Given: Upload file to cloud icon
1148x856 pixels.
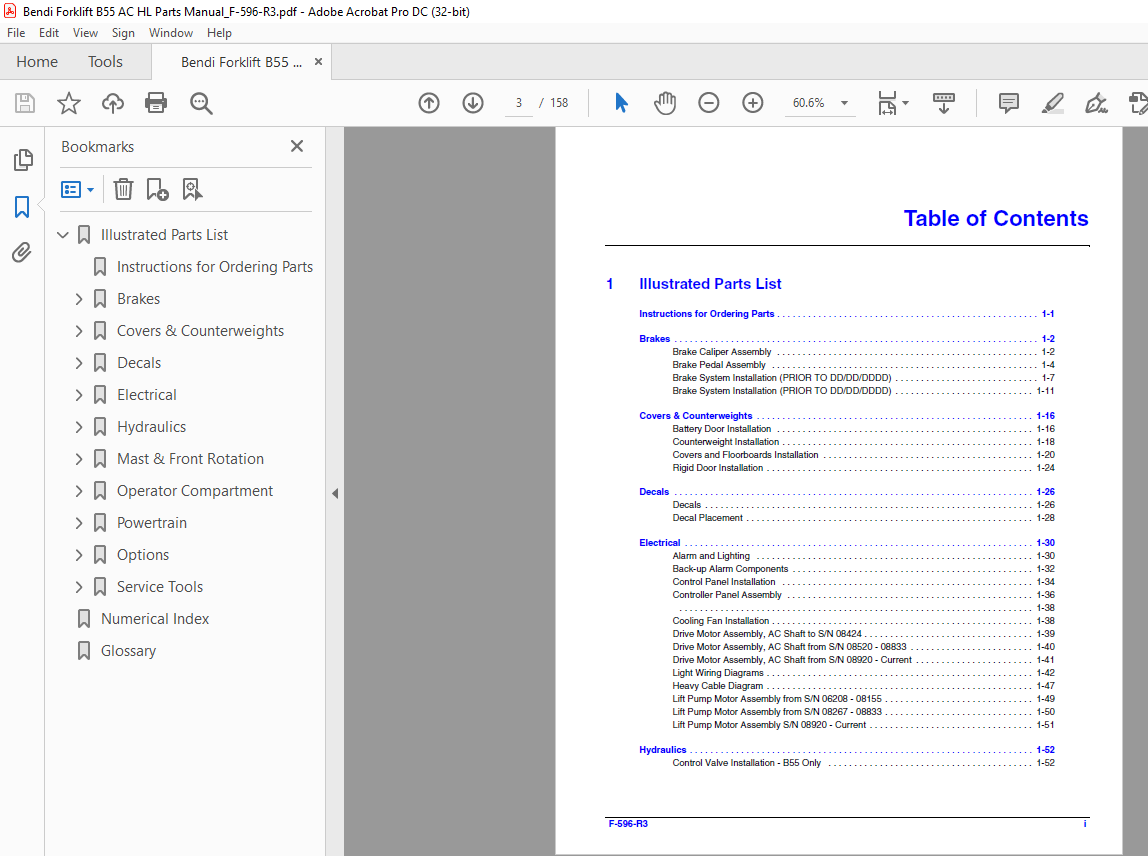Looking at the screenshot, I should point(113,103).
